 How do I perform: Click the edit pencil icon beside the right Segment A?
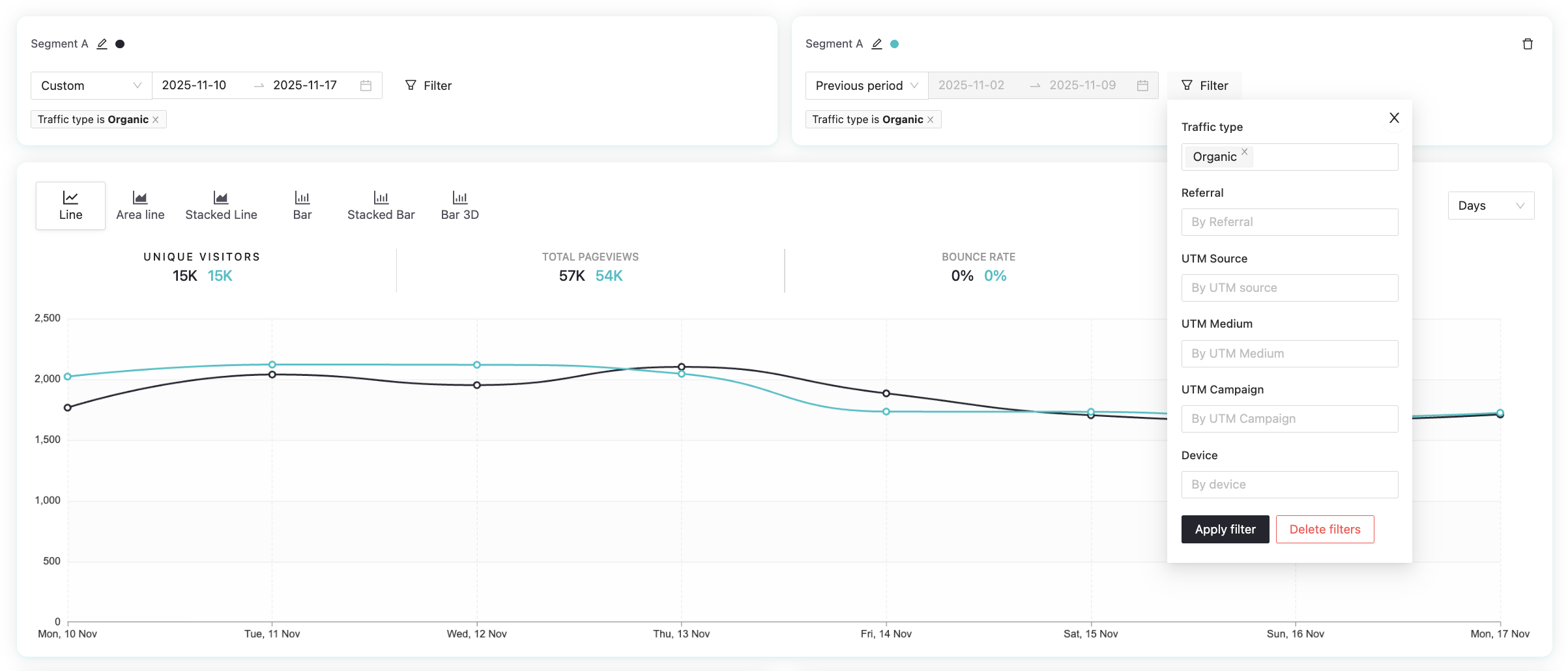(x=877, y=44)
